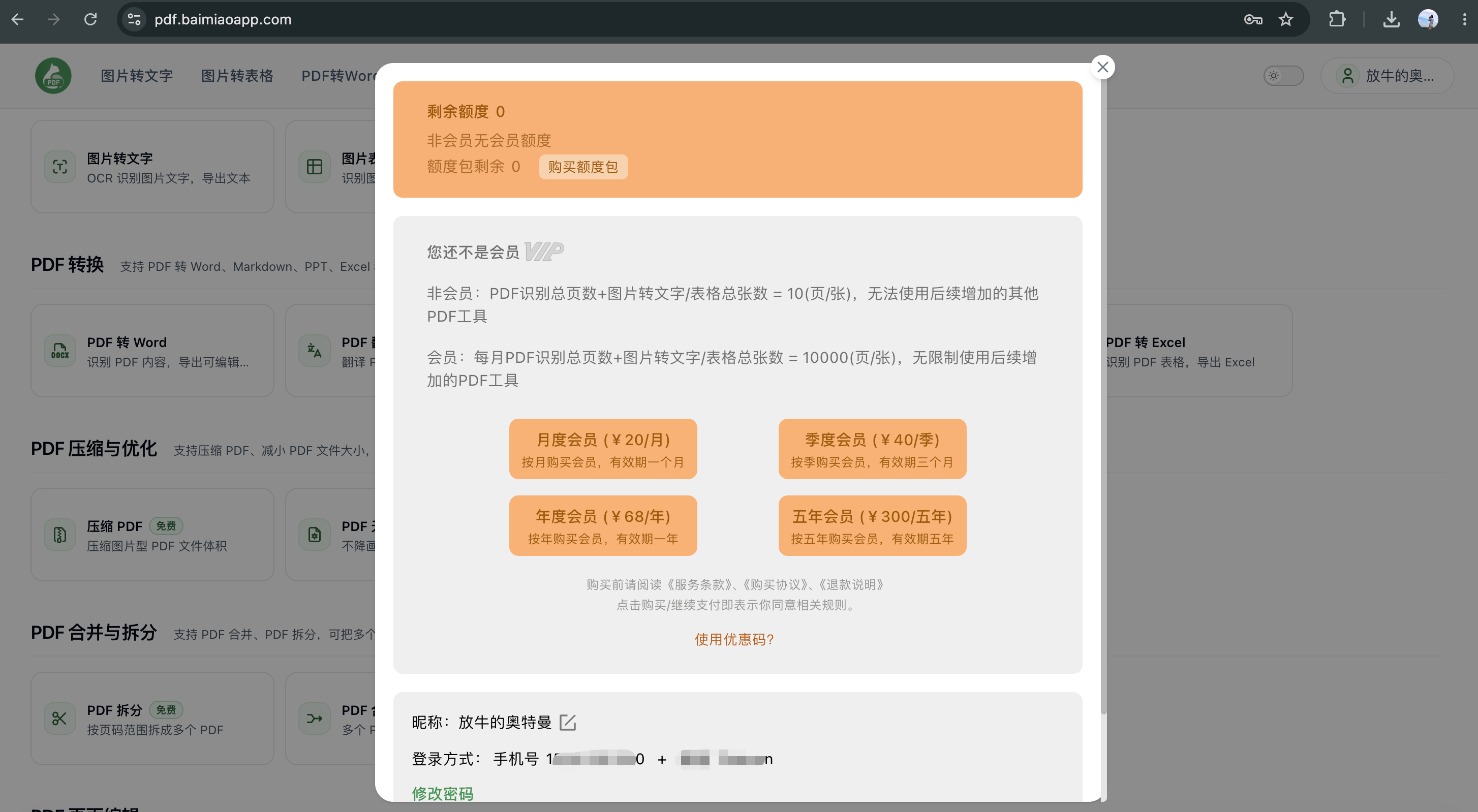Open browser downloads icon
The height and width of the screenshot is (812, 1478).
1391,19
